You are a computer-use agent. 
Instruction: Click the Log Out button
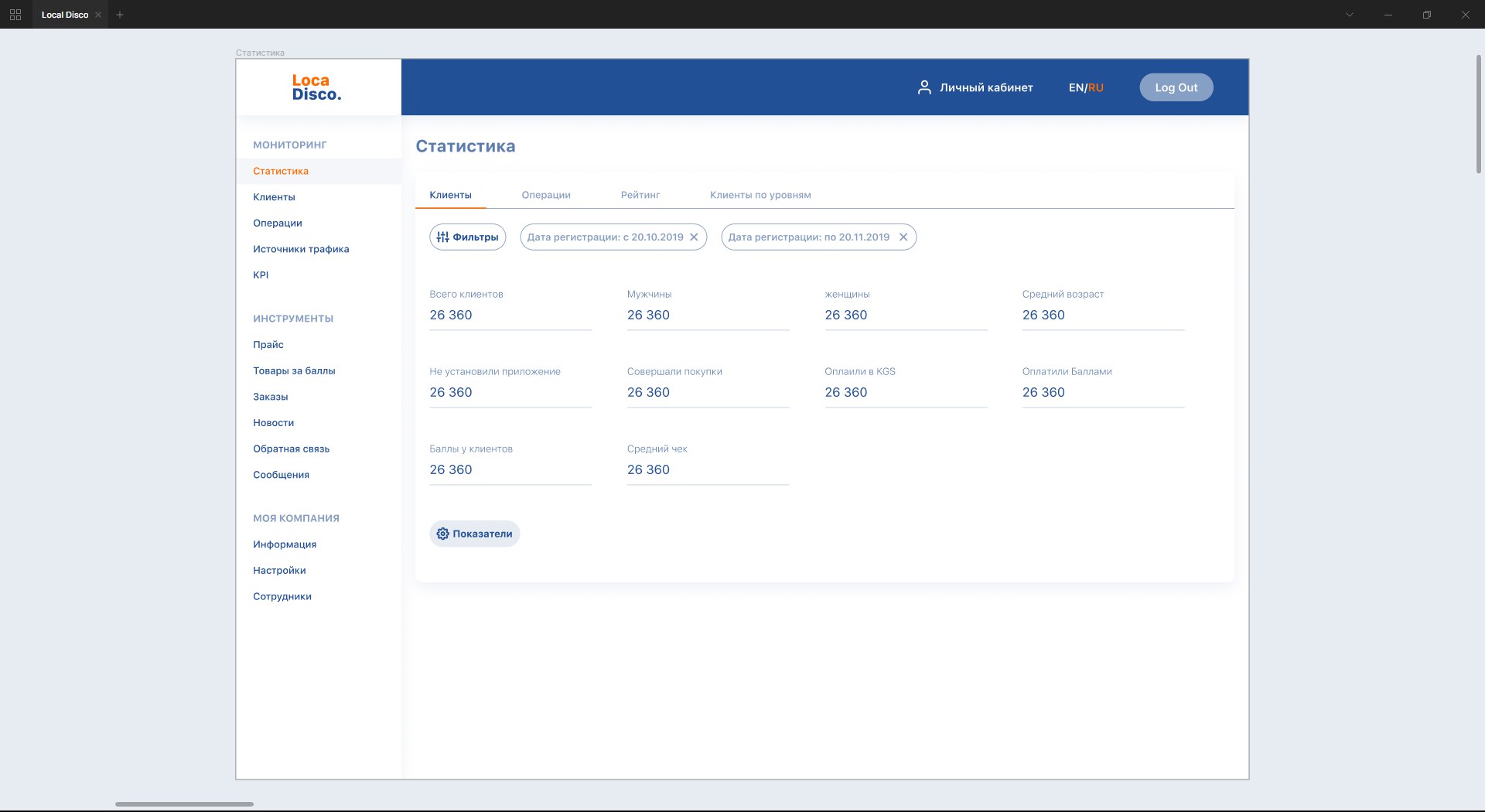[1176, 87]
